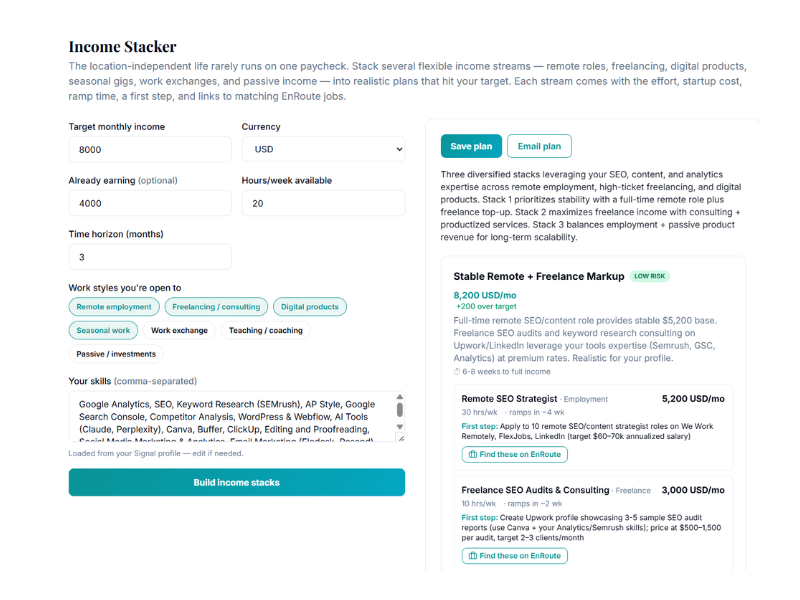
Task: Toggle the Digital products chip
Action: tap(310, 307)
